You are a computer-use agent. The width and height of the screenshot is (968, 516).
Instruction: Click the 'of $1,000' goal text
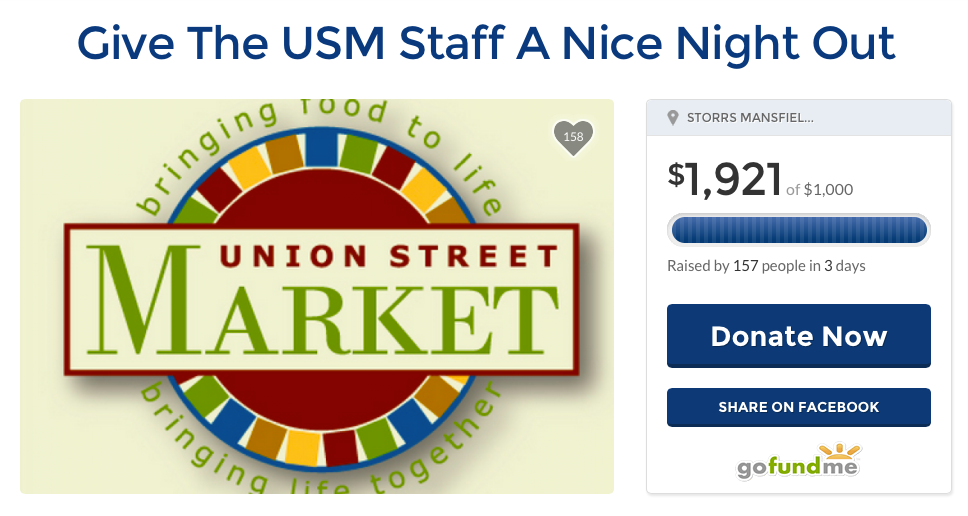[819, 189]
